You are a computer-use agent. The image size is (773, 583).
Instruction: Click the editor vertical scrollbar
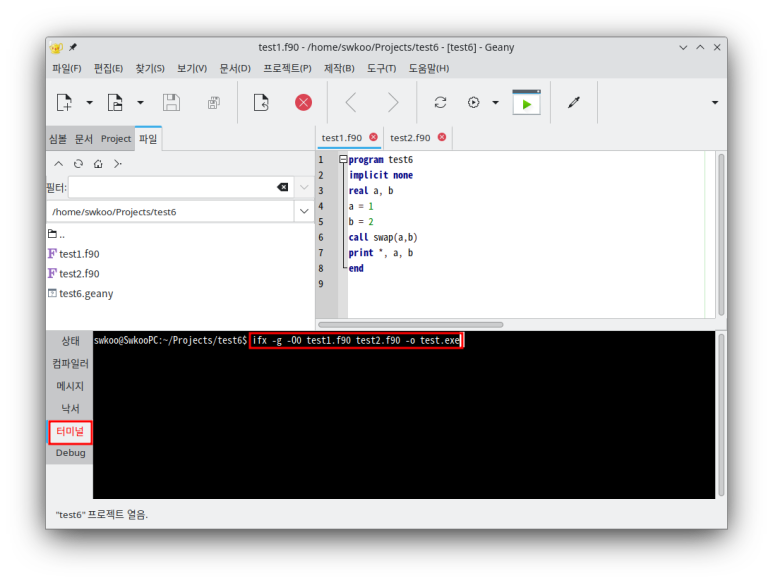click(721, 234)
